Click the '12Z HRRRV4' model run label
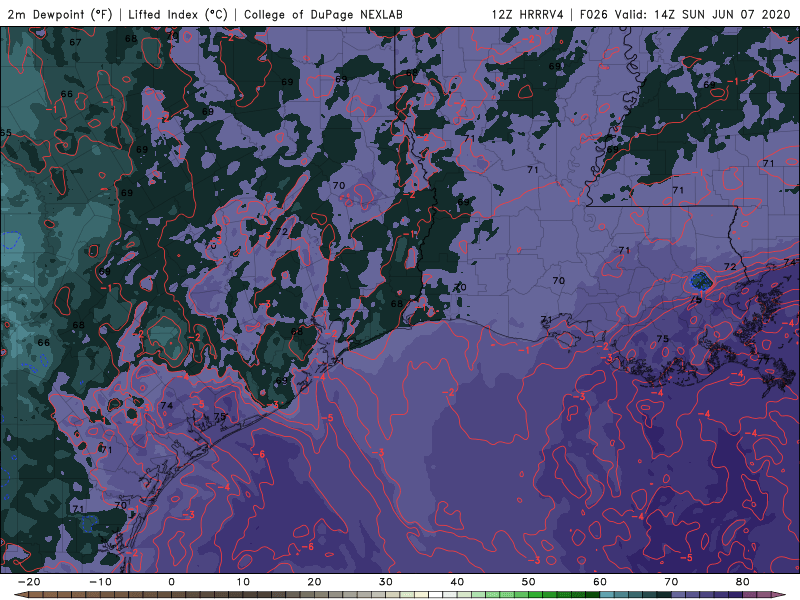The image size is (800, 600). pos(527,14)
